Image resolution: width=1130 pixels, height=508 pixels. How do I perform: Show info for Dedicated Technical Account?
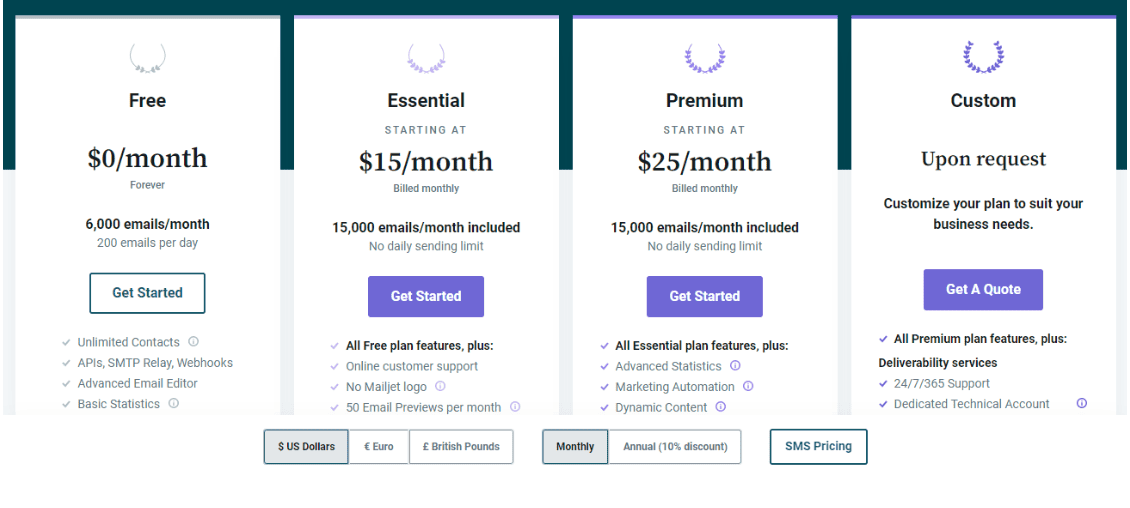[x=1082, y=404]
